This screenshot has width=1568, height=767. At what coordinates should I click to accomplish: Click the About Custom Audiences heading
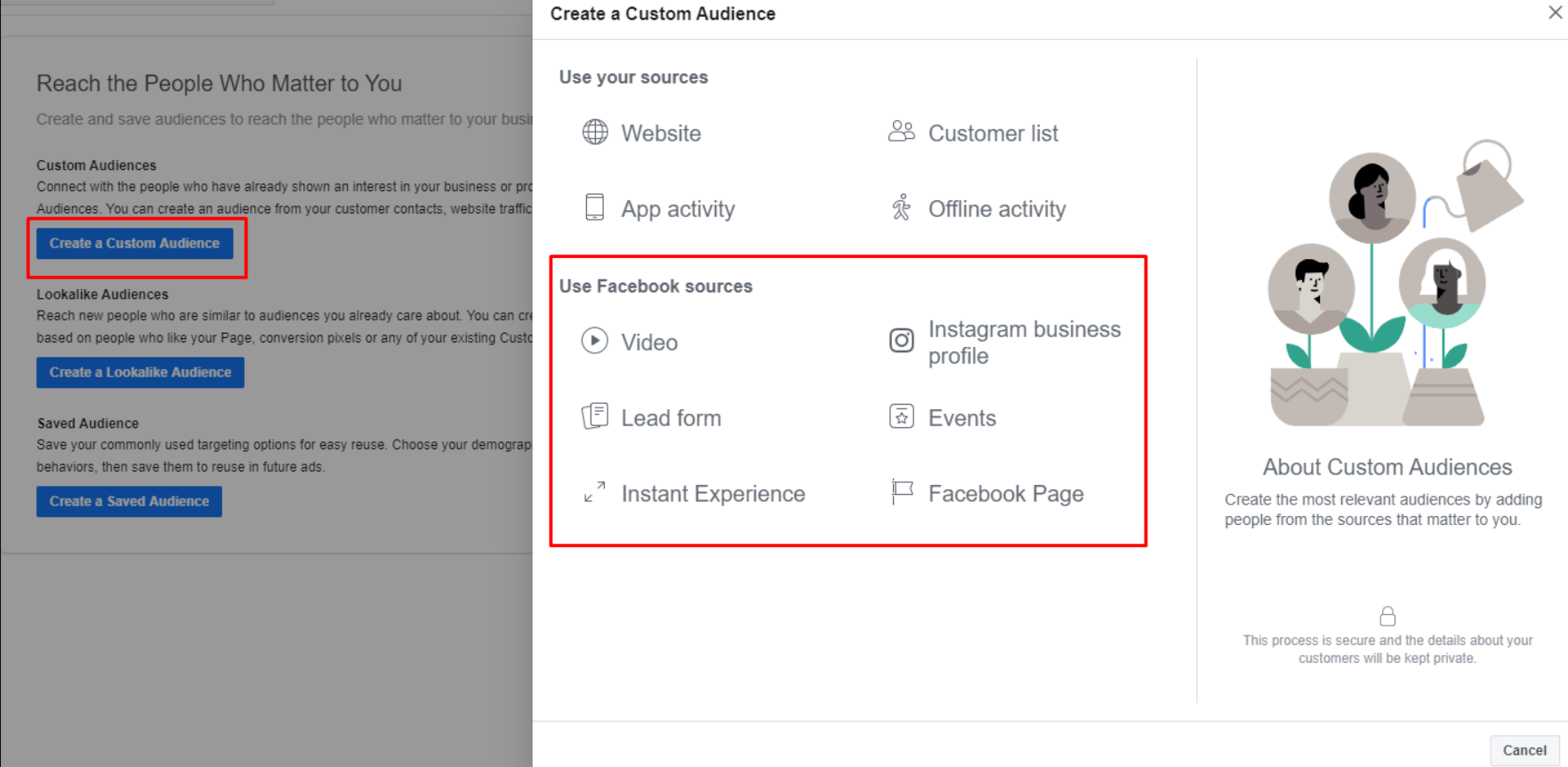click(1387, 467)
